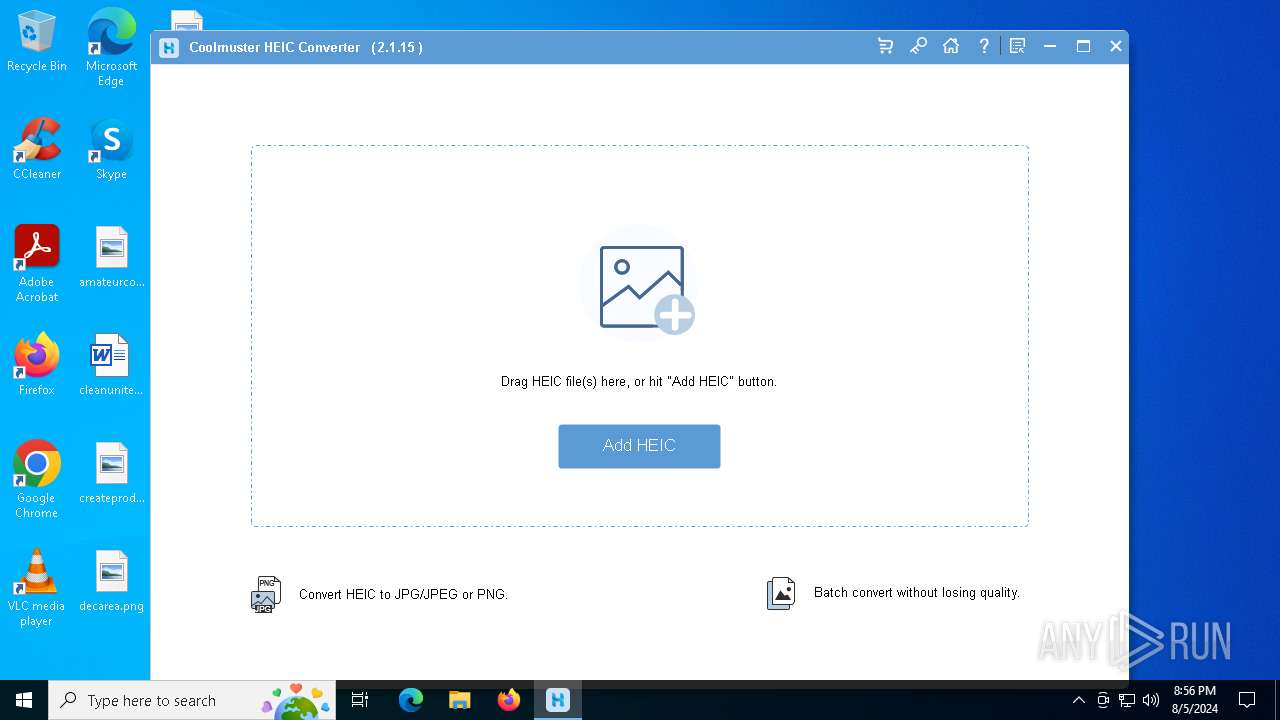The width and height of the screenshot is (1280, 720).
Task: Open the Windows Start menu
Action: coord(24,700)
